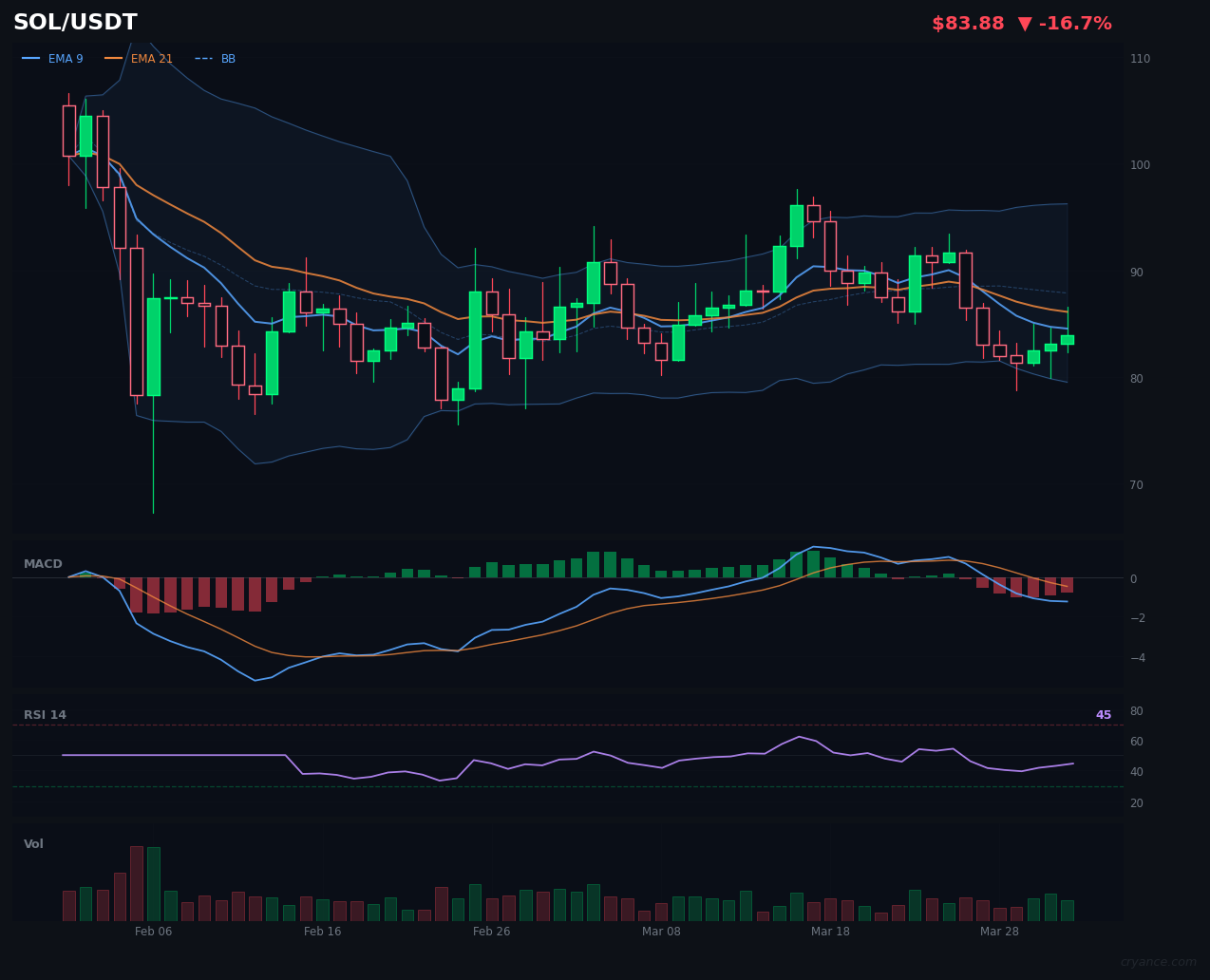Select the green candle with longest lower wick
This screenshot has height=980, width=1210.
click(154, 347)
